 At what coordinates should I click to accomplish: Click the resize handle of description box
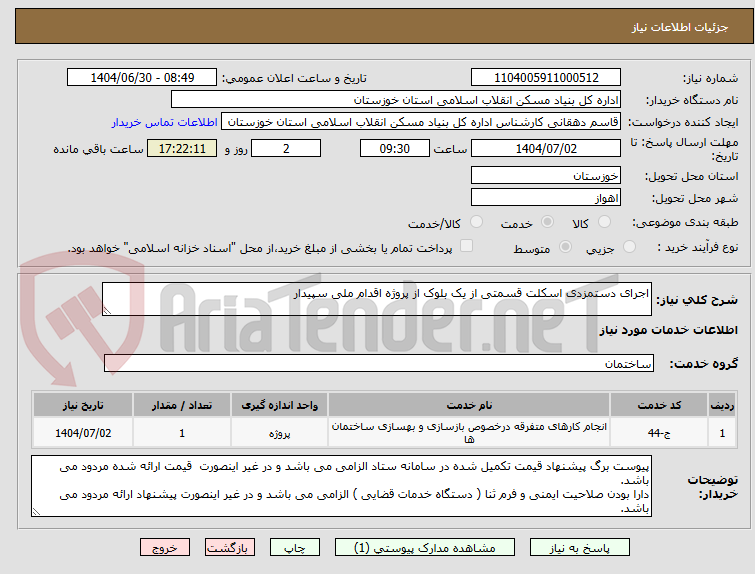tap(107, 311)
